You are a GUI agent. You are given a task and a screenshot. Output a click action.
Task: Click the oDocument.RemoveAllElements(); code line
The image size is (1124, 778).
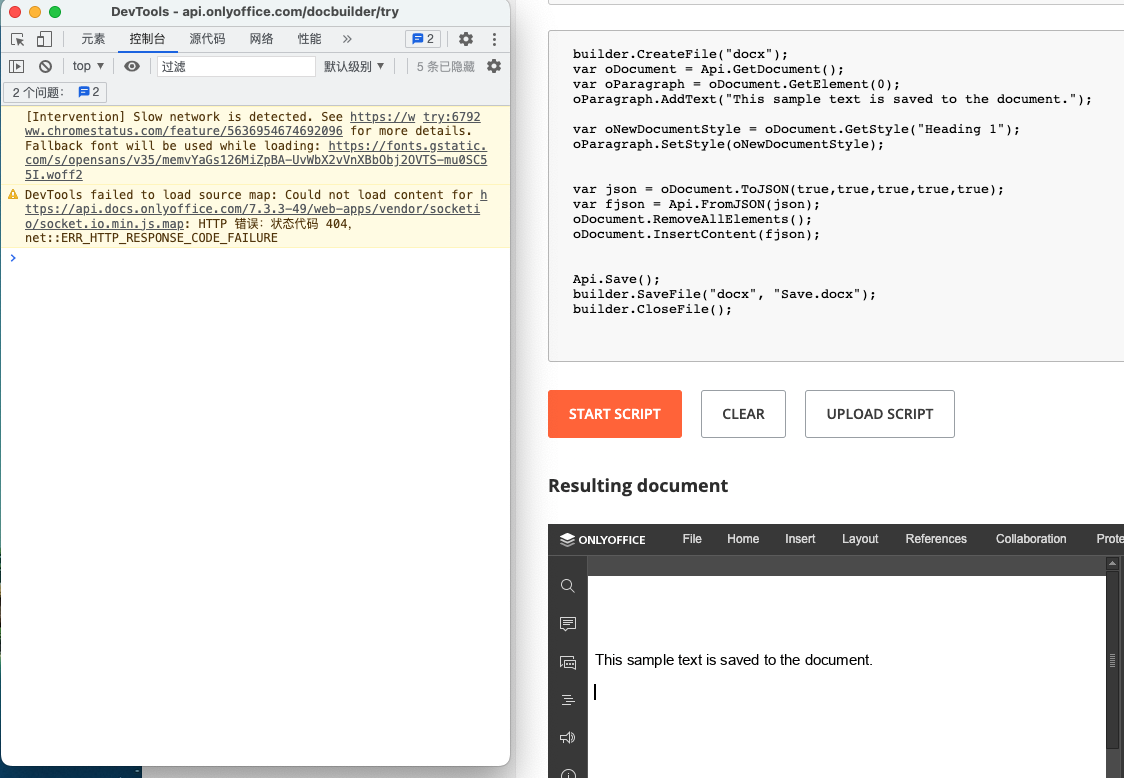[692, 219]
